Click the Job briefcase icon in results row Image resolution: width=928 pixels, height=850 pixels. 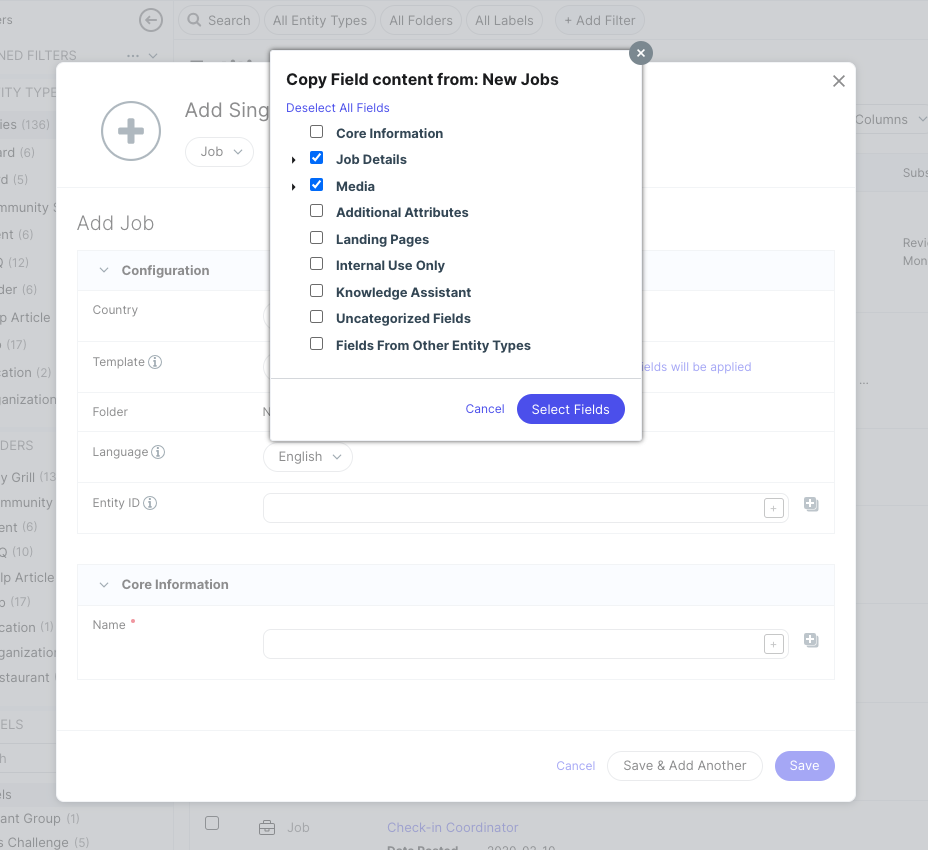[x=266, y=827]
